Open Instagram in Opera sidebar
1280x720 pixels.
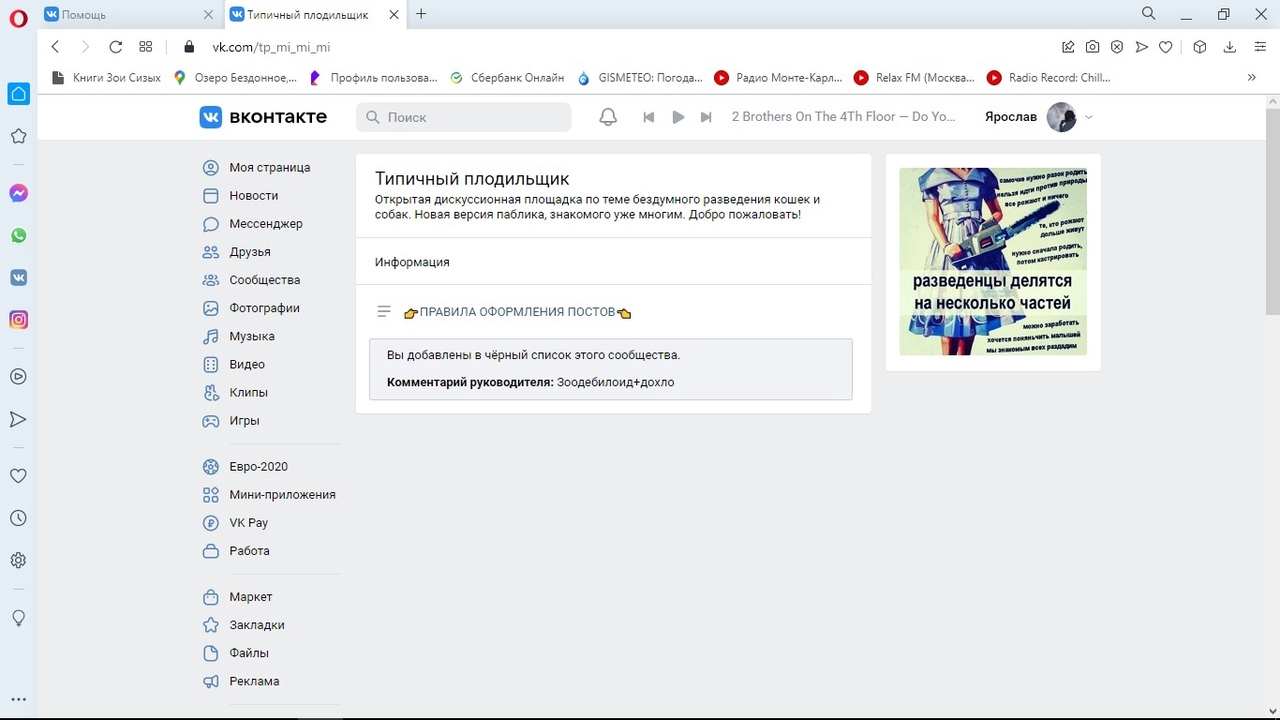pyautogui.click(x=18, y=320)
